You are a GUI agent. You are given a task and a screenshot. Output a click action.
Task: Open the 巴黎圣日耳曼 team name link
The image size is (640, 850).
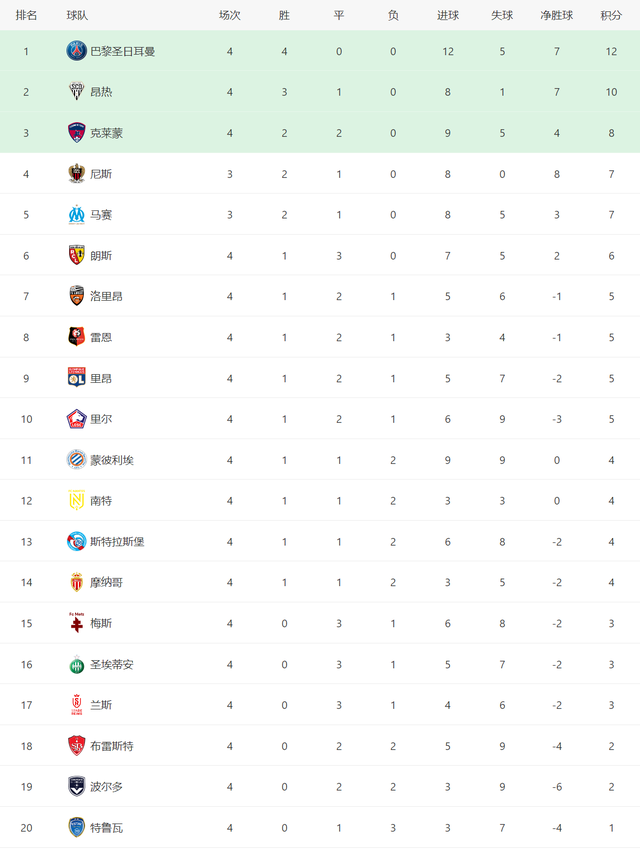(122, 51)
